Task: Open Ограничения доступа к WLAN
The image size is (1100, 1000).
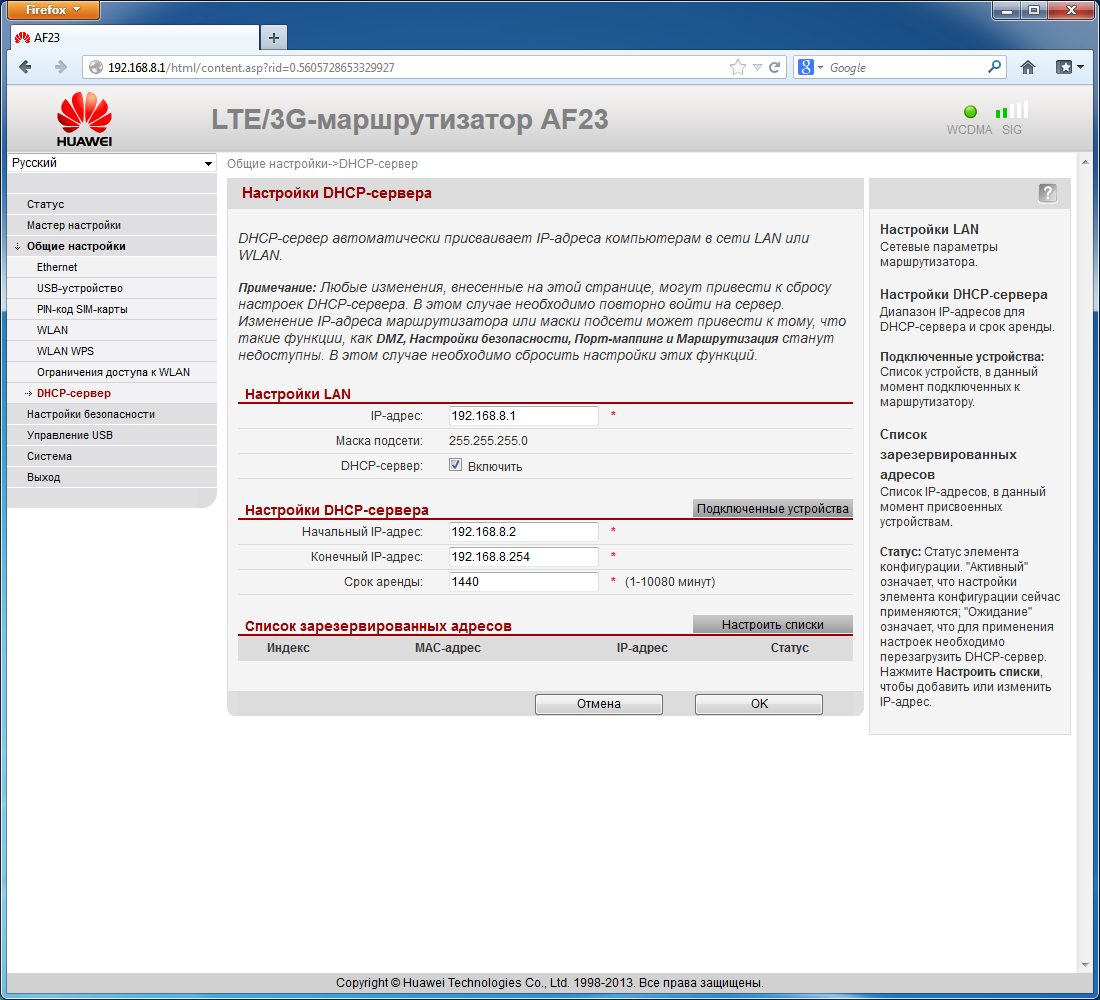Action: [112, 373]
